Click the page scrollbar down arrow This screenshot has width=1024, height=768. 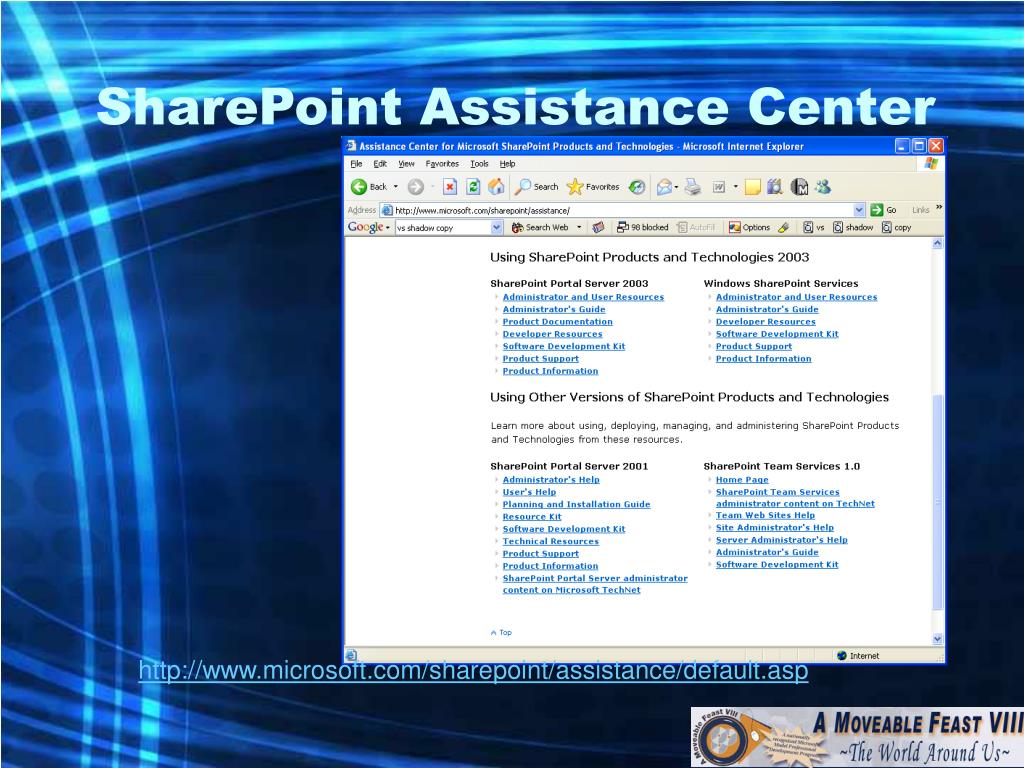coord(937,639)
